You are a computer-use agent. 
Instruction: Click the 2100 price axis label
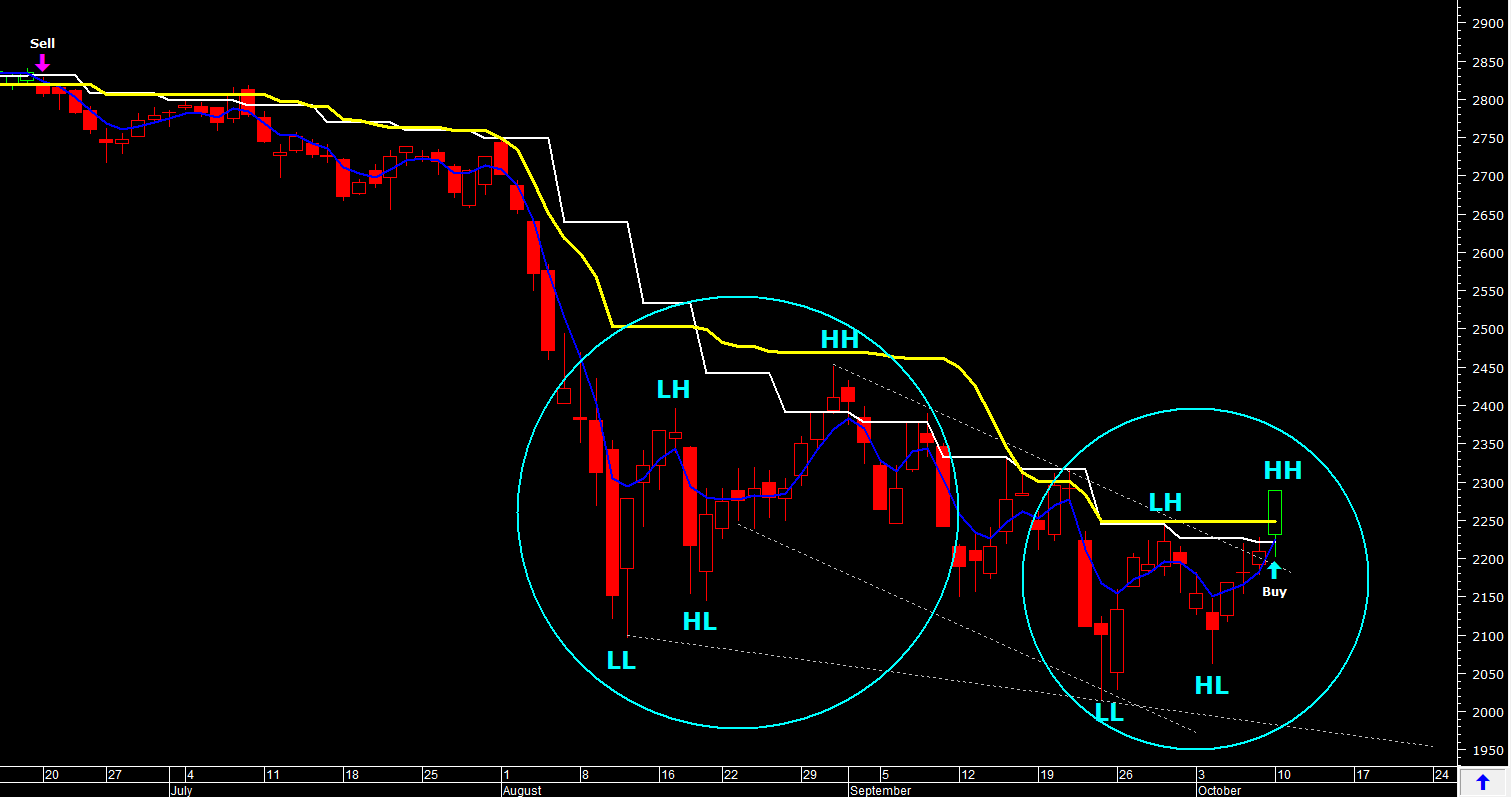pos(1487,636)
